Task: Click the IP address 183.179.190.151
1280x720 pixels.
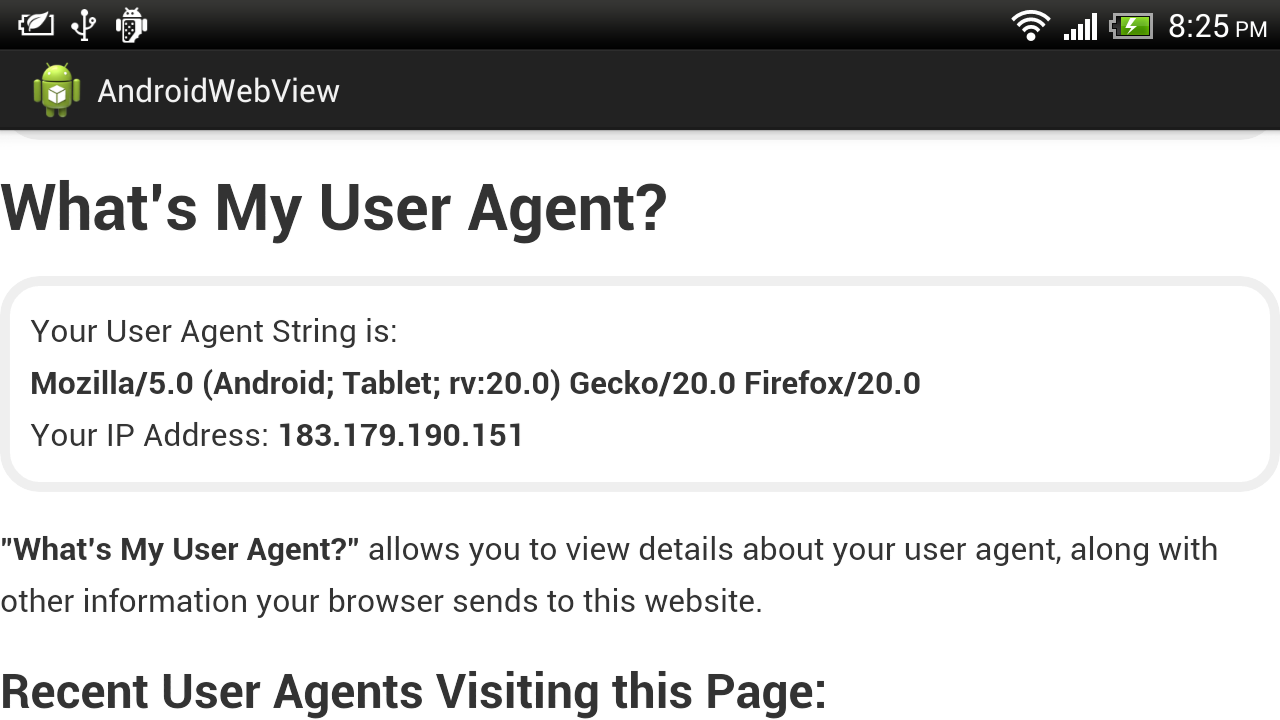Action: pyautogui.click(x=400, y=435)
